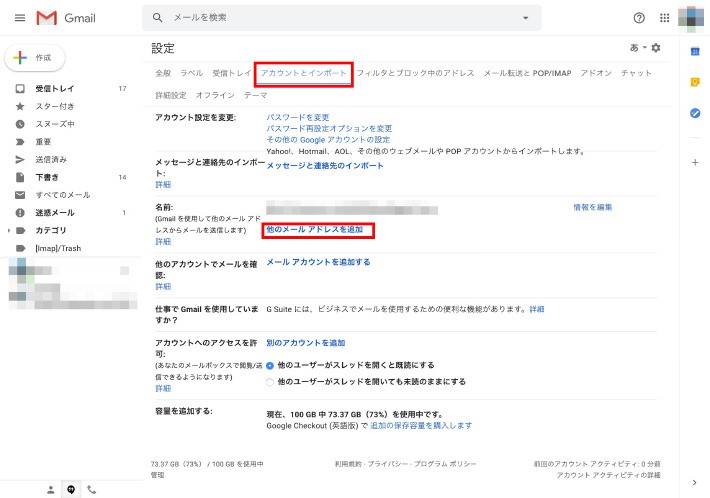Switch to the 全般 settings tab
The image size is (710, 498).
click(163, 73)
